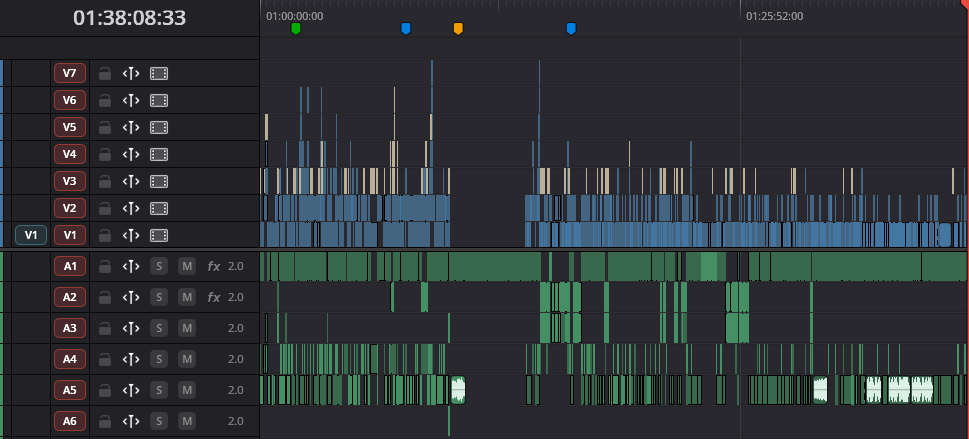Disable video track V6 filmstrip icon
This screenshot has height=439, width=969.
(x=159, y=100)
